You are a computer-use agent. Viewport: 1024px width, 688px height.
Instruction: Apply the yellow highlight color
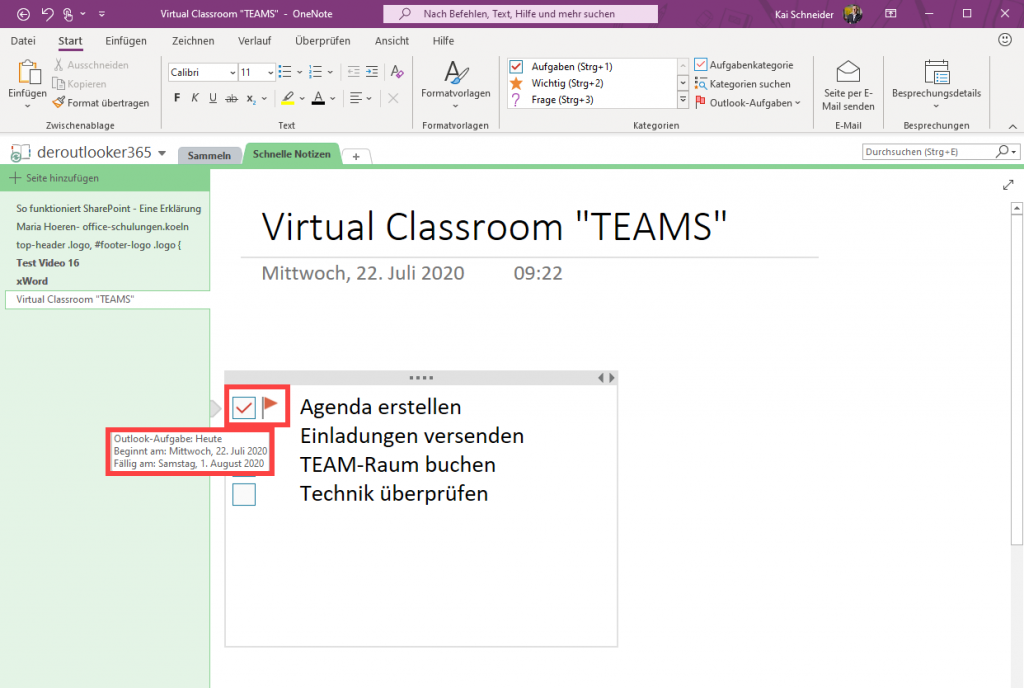287,99
